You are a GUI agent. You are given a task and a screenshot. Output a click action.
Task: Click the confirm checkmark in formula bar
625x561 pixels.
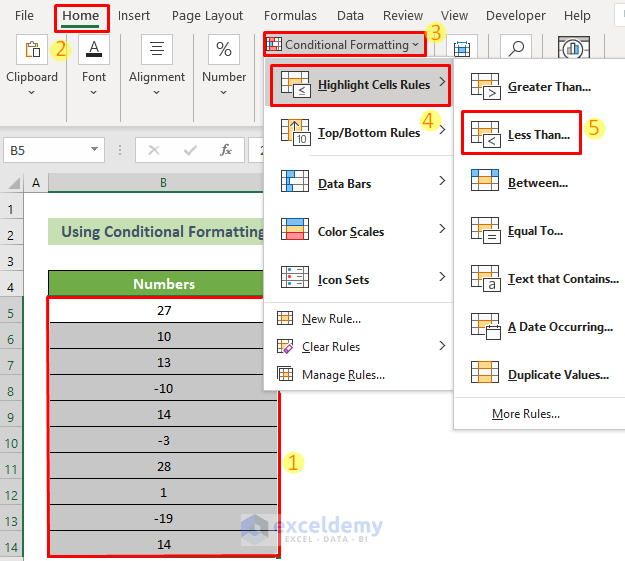pyautogui.click(x=190, y=150)
